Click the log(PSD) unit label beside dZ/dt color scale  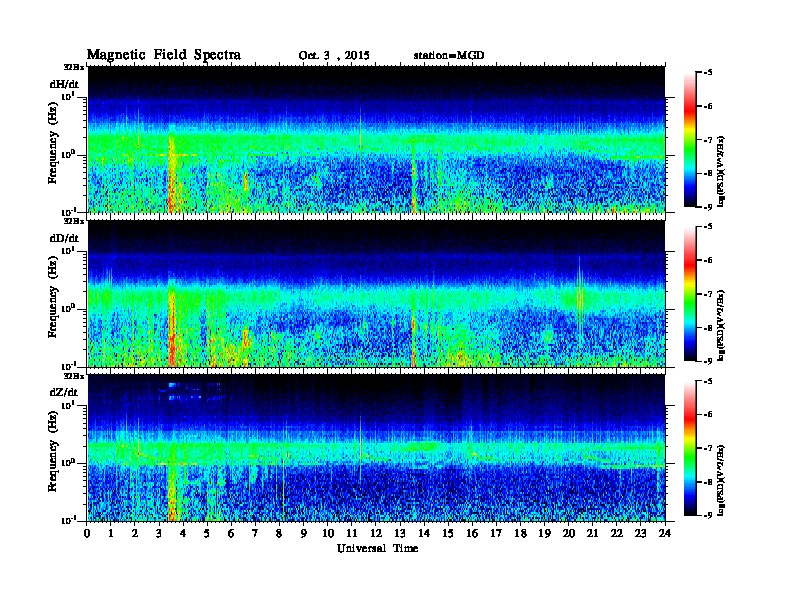[721, 480]
